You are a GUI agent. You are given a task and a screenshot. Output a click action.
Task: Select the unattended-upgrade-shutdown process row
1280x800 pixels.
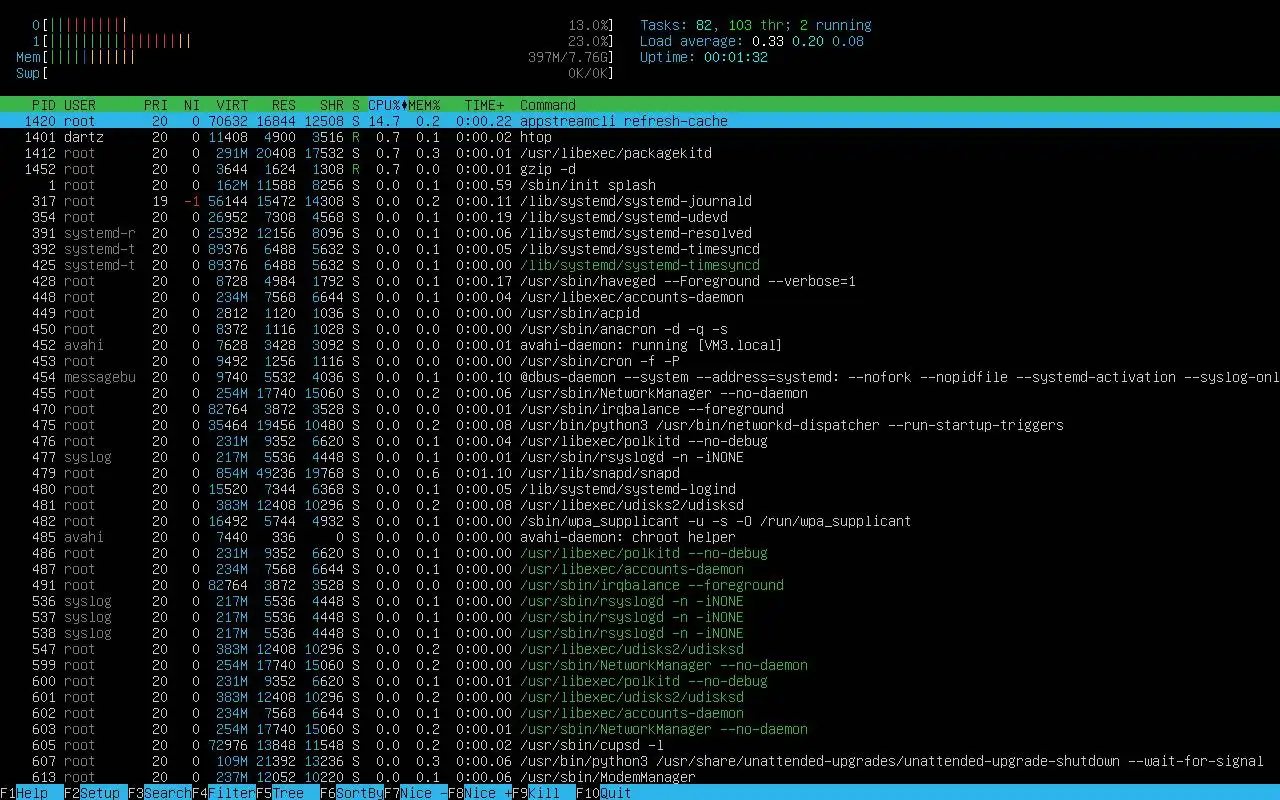click(640, 761)
